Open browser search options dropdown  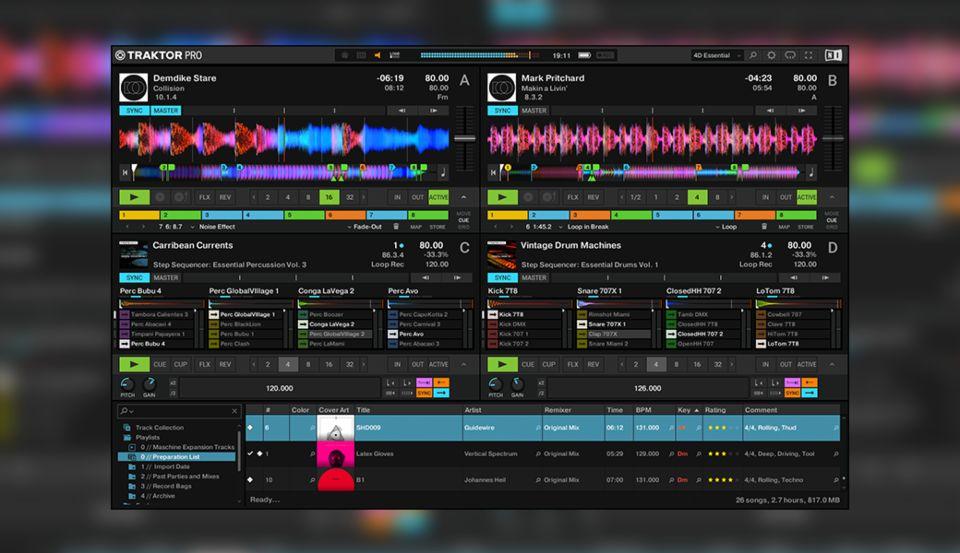127,411
